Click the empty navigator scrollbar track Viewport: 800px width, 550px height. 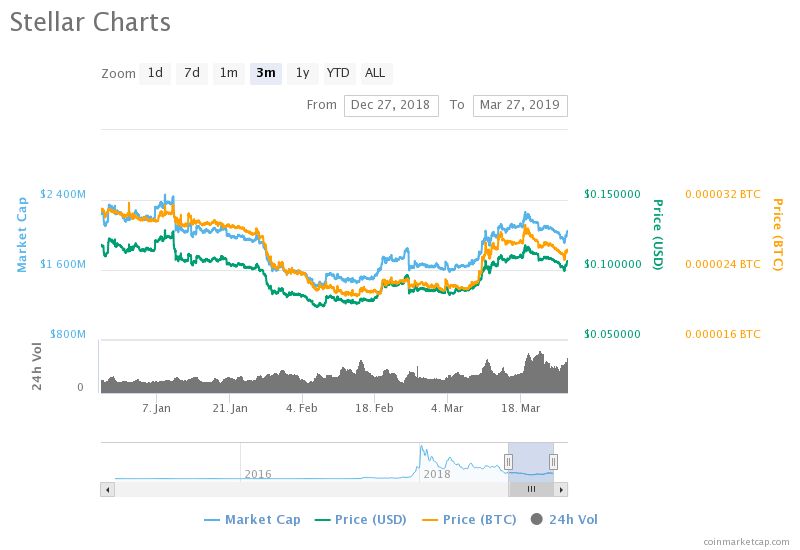coord(311,490)
